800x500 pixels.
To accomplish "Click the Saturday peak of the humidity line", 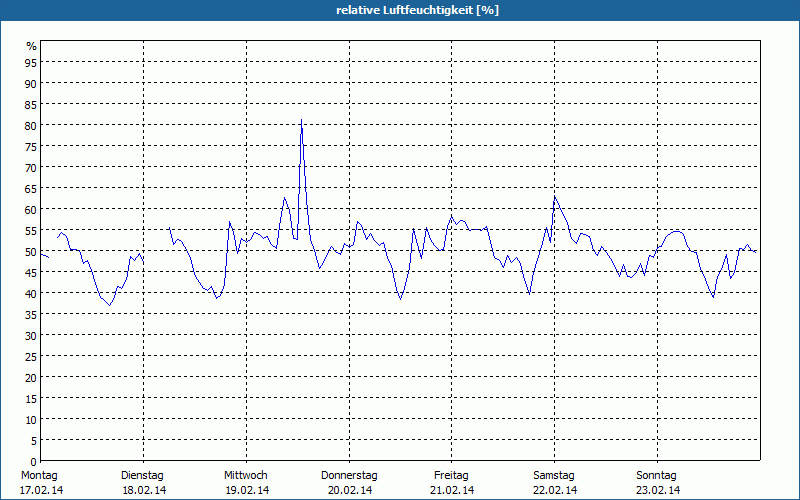I will 555,197.
